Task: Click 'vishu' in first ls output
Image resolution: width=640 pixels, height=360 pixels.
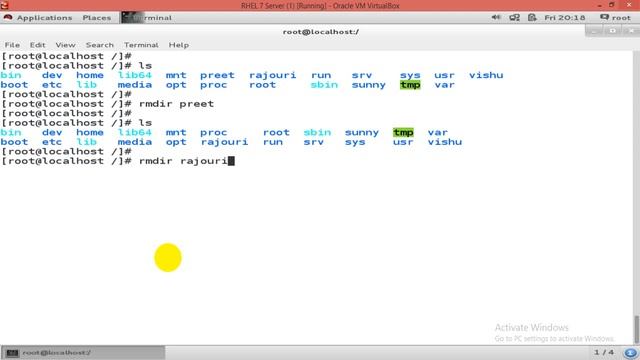Action: pos(486,75)
